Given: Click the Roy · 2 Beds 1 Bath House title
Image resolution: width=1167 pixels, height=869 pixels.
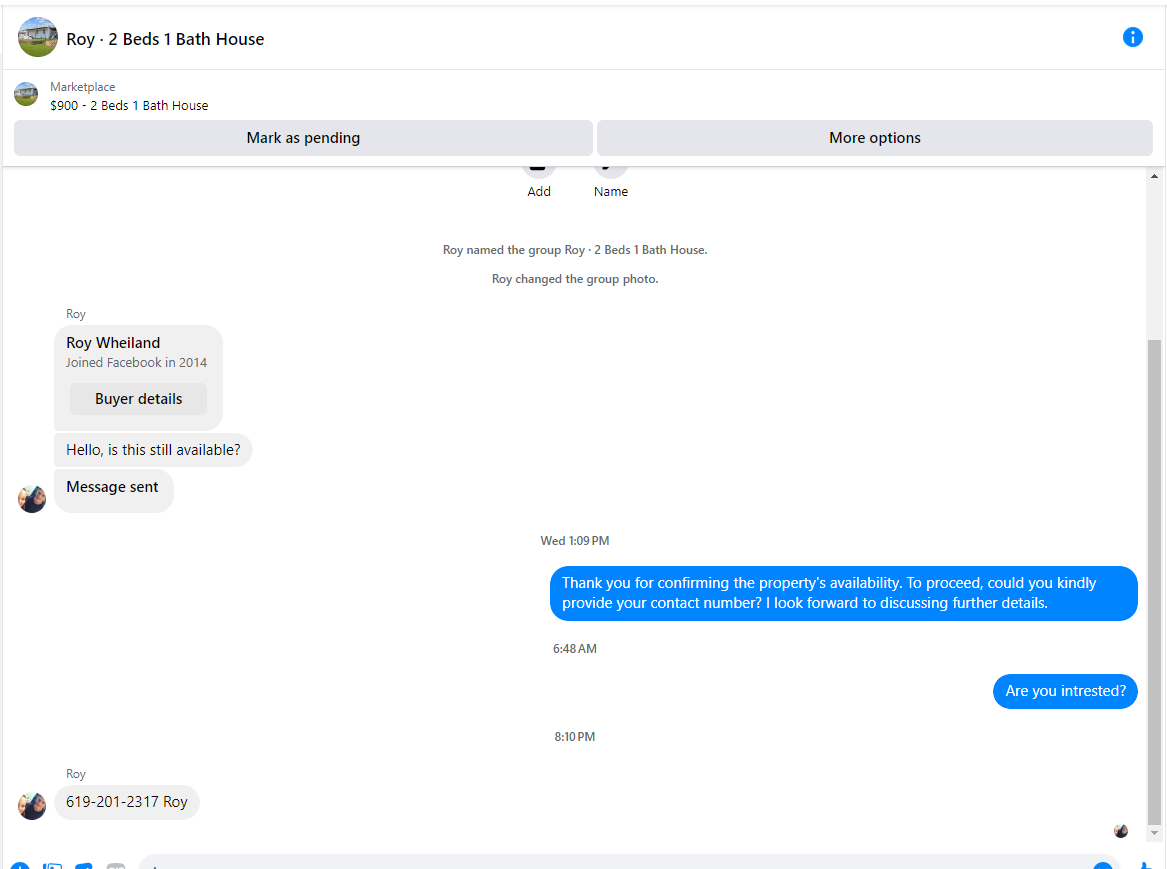Looking at the screenshot, I should 165,39.
